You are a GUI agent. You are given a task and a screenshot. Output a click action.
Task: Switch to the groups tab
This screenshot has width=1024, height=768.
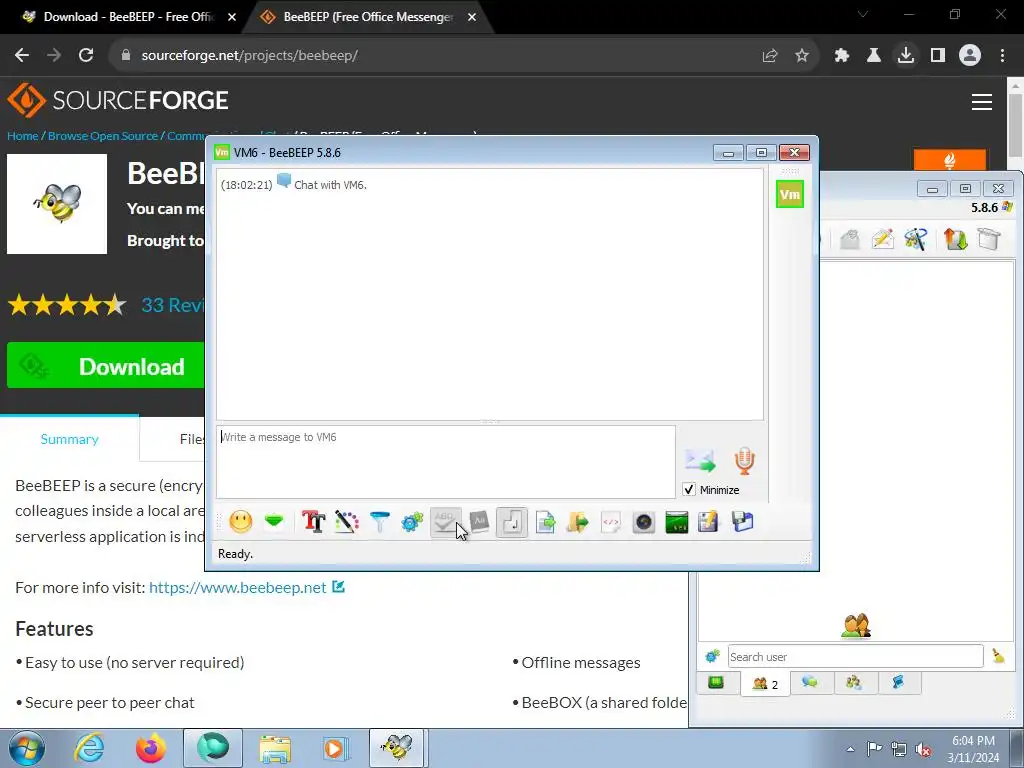coord(854,682)
